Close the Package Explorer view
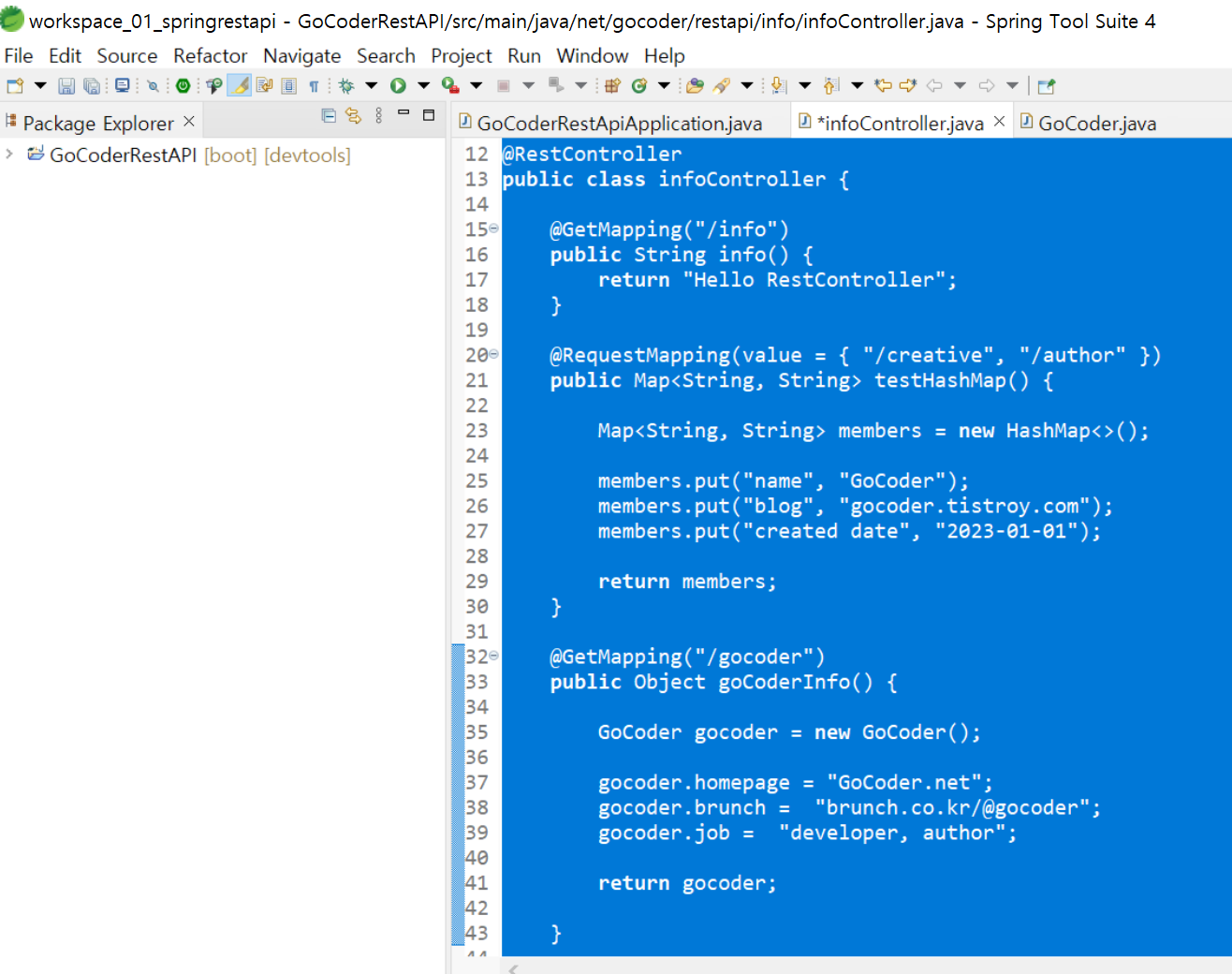The height and width of the screenshot is (974, 1232). pos(189,122)
